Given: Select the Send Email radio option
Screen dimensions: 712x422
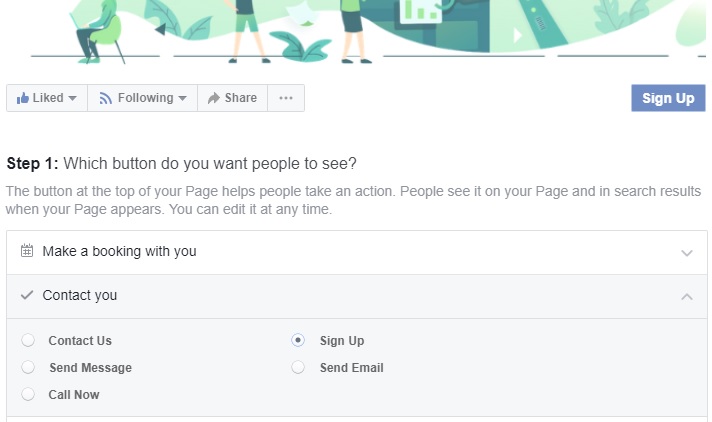Looking at the screenshot, I should [x=298, y=368].
